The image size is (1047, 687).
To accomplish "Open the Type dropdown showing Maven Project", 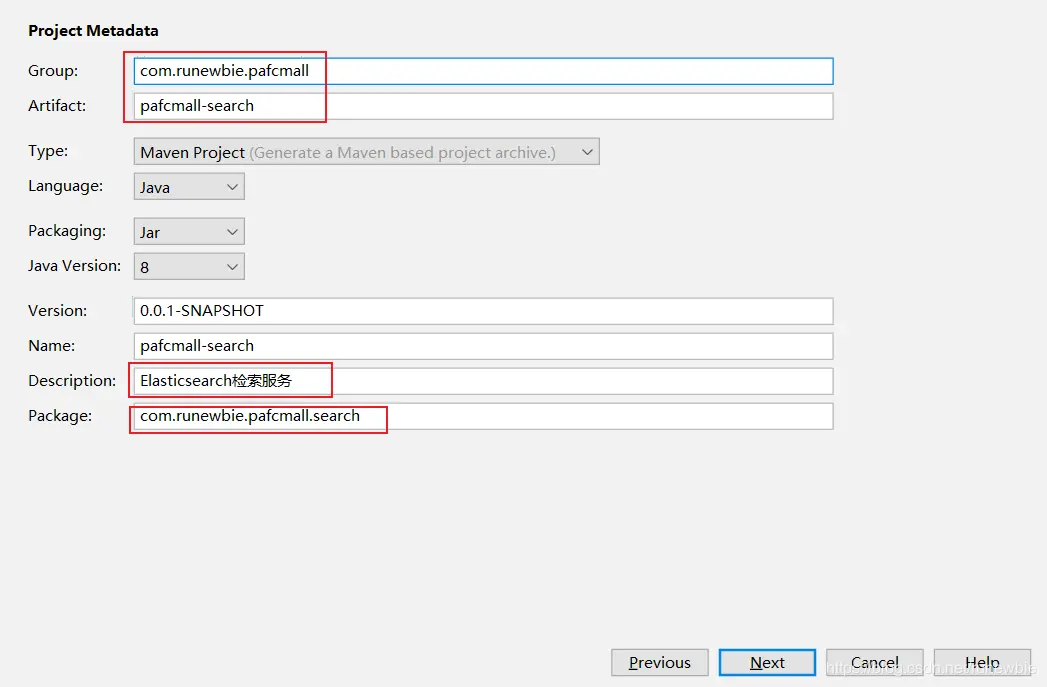I will pos(367,152).
